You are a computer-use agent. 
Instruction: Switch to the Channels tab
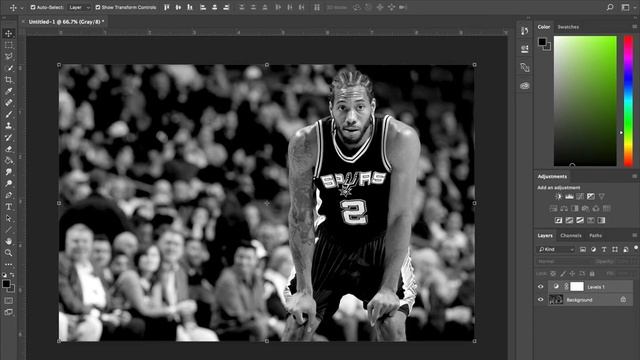tap(571, 236)
